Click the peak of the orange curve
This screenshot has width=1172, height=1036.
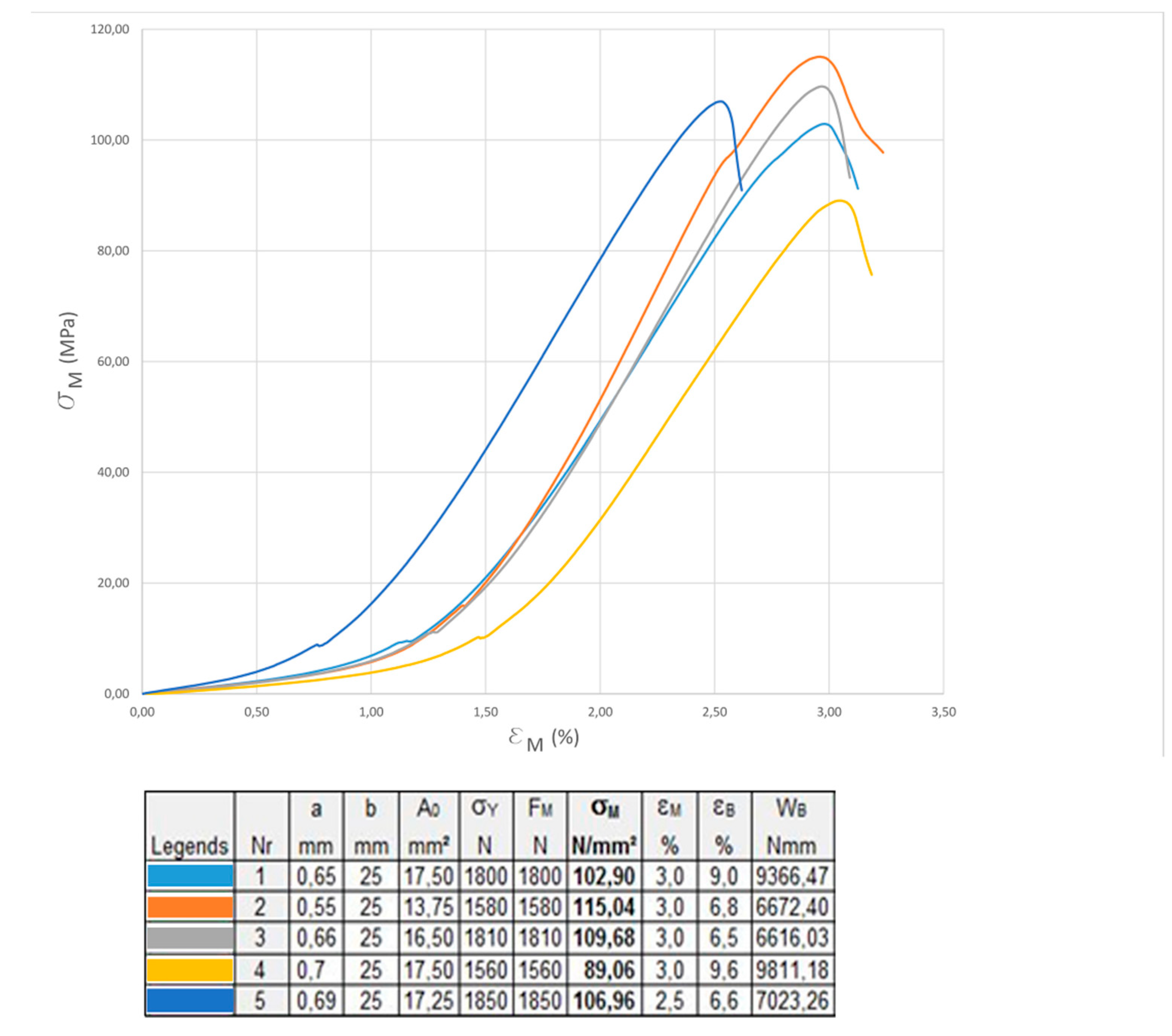point(820,57)
